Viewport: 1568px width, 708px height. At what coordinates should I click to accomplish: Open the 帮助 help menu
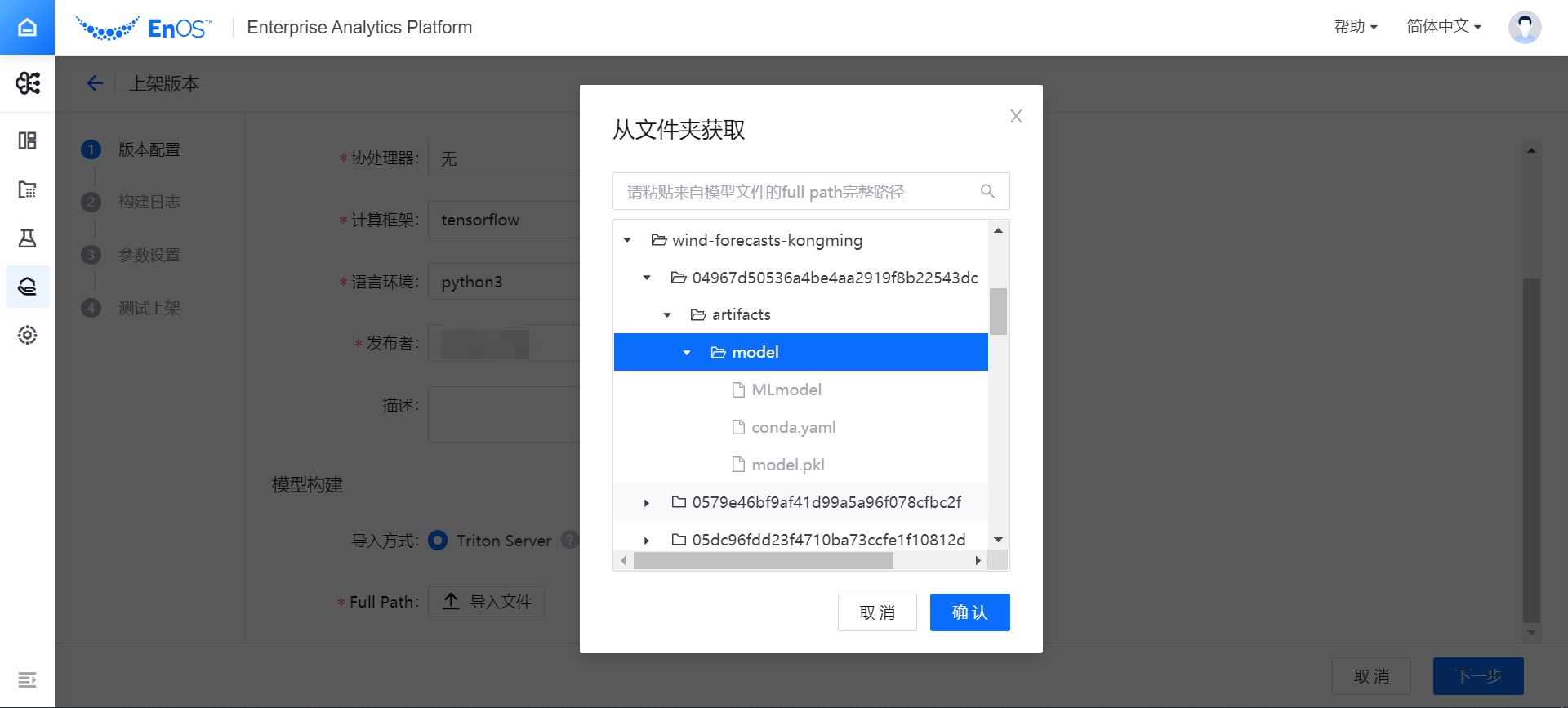(x=1355, y=27)
